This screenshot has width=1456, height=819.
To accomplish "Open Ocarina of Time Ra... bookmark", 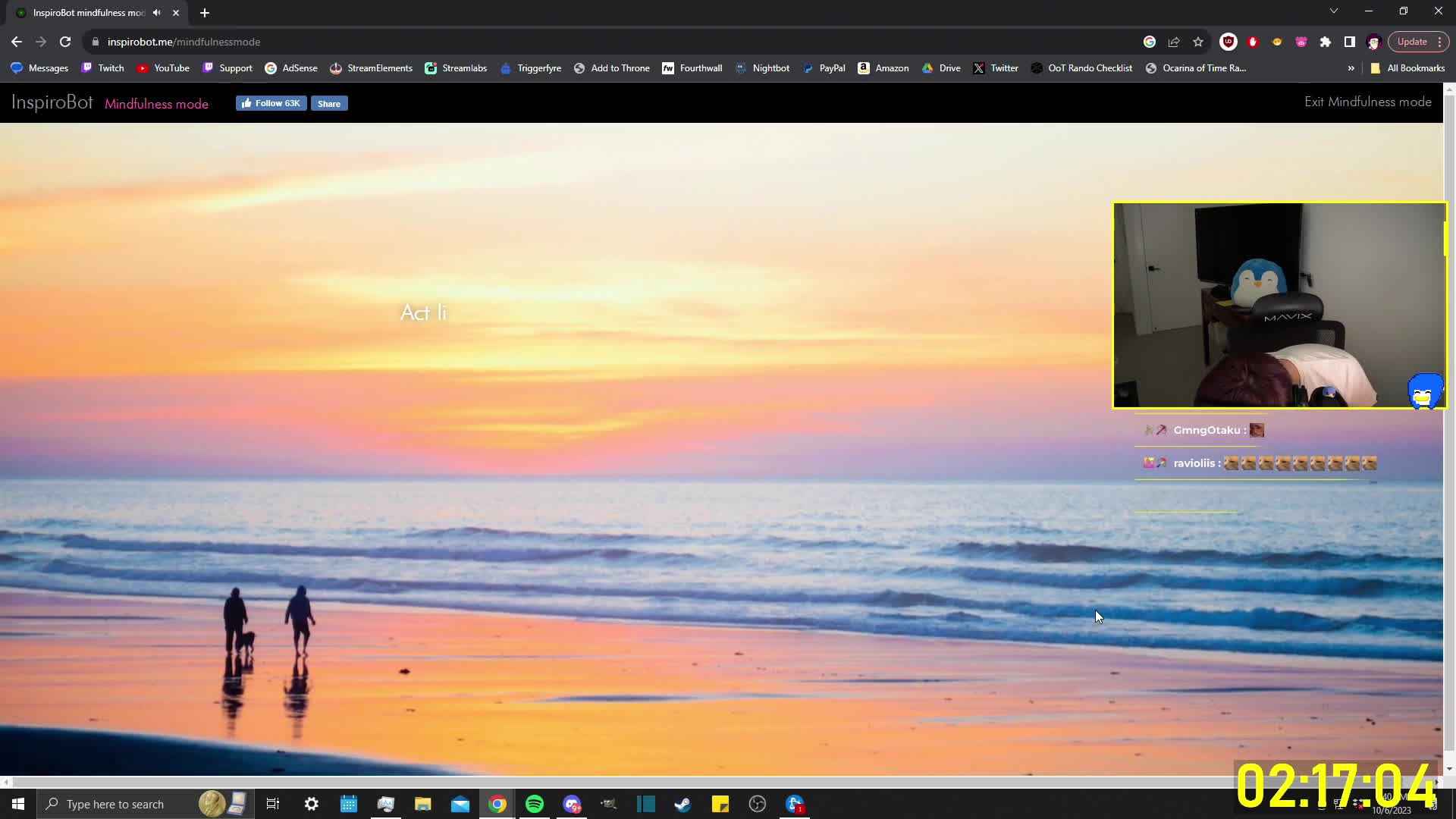I will [x=1196, y=68].
